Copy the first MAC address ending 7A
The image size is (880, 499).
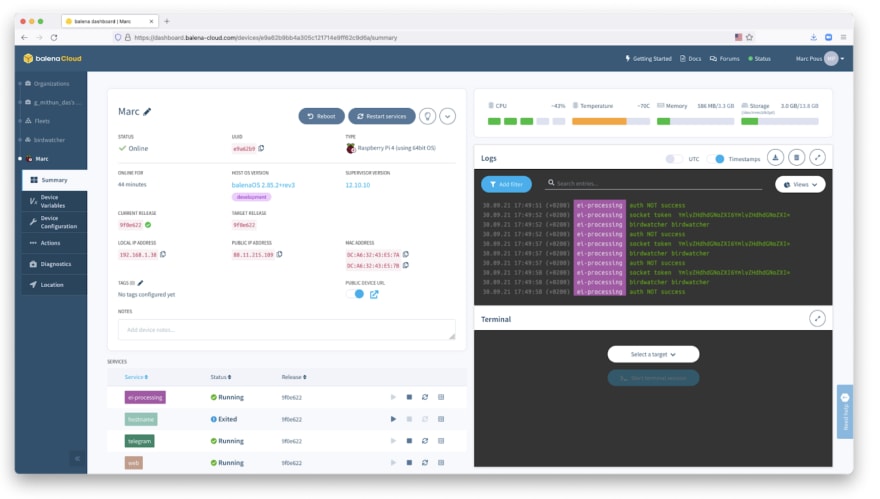click(x=406, y=254)
